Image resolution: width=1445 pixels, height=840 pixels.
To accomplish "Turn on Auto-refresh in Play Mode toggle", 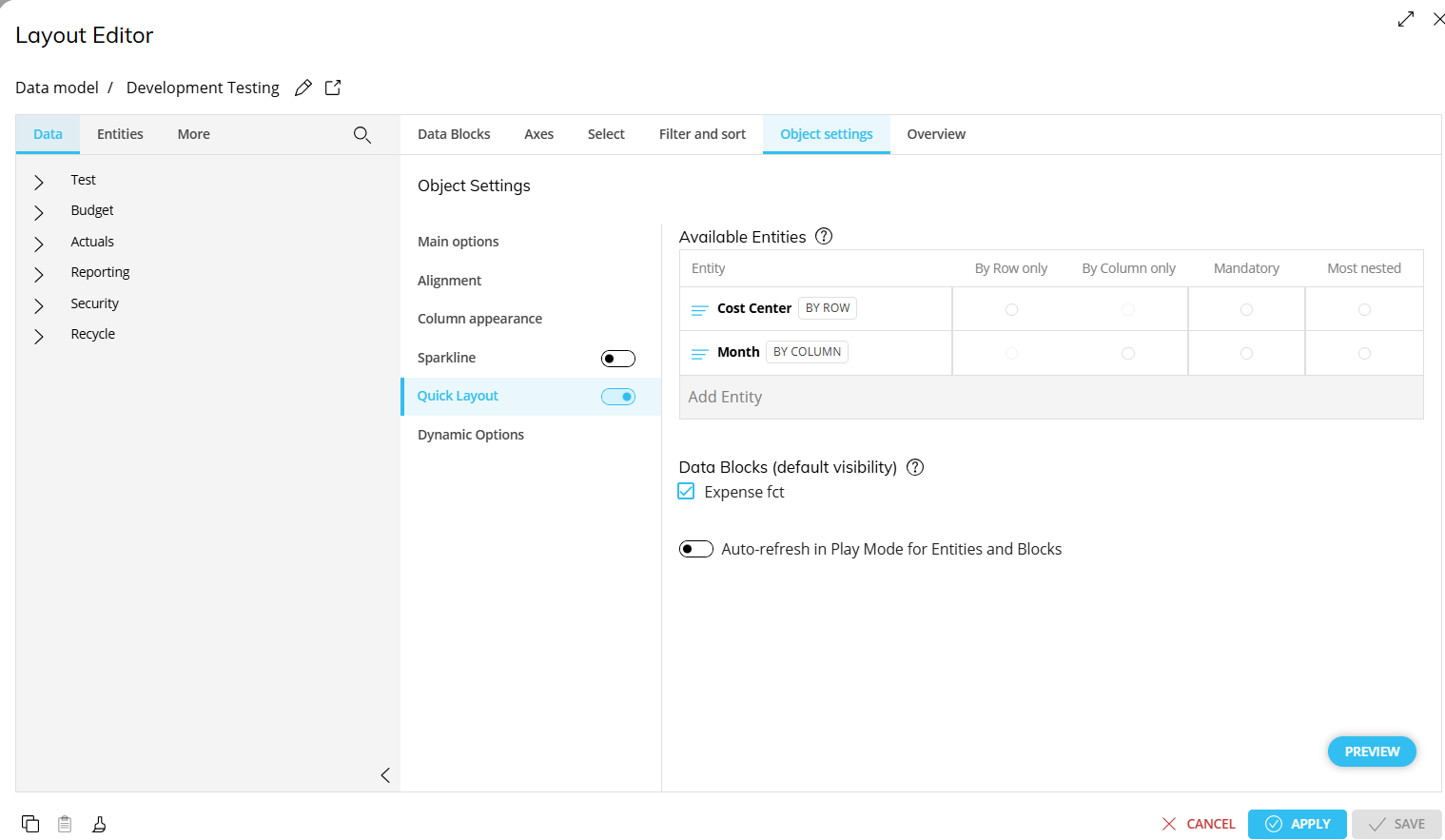I will pos(696,549).
